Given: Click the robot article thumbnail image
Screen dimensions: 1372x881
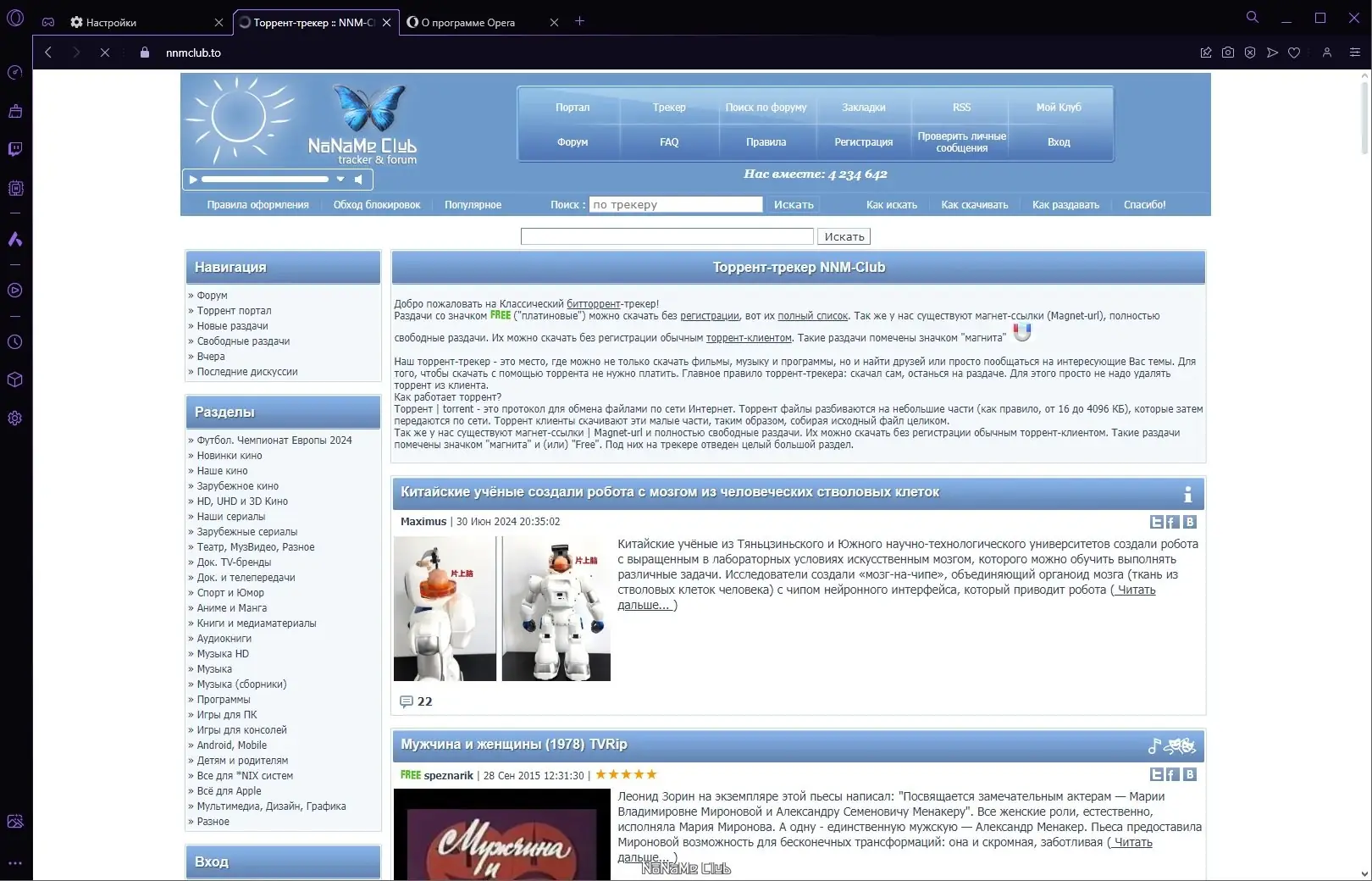Looking at the screenshot, I should pos(502,608).
